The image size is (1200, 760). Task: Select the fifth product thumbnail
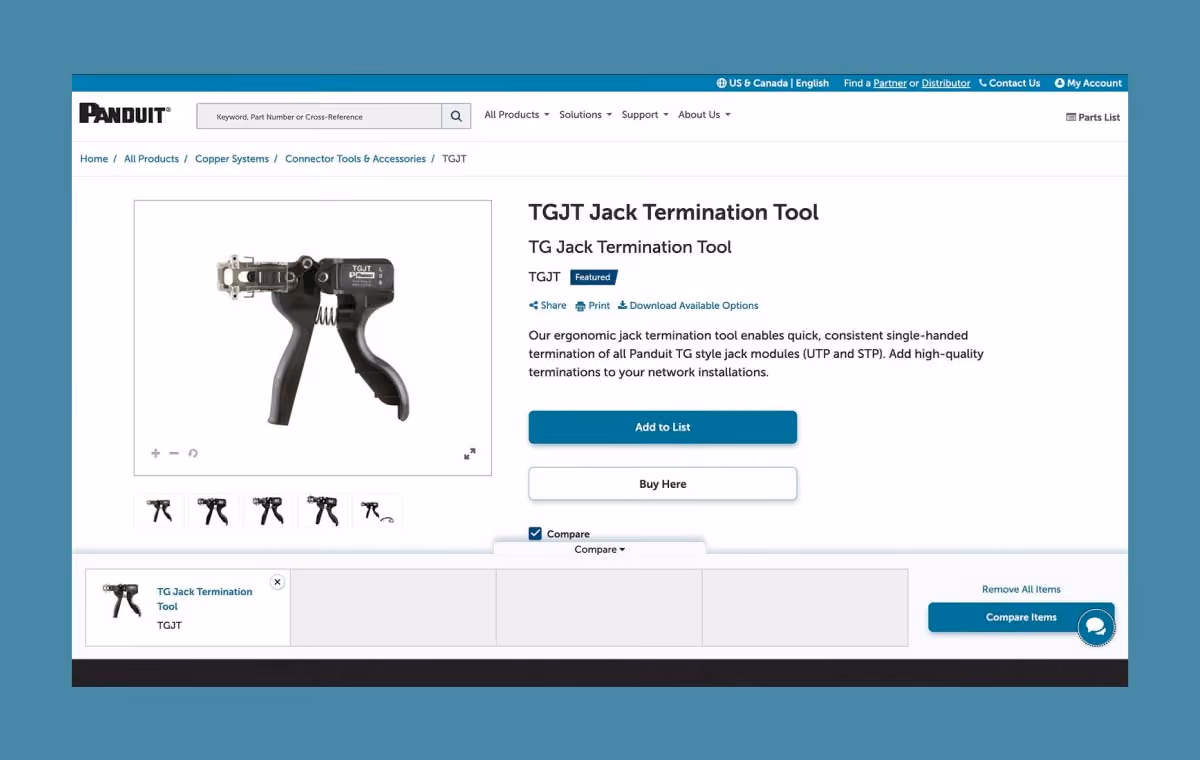(x=377, y=510)
